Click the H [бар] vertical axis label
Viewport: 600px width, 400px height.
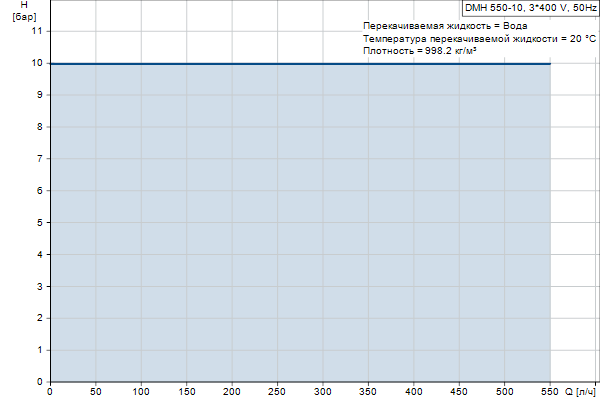click(24, 12)
